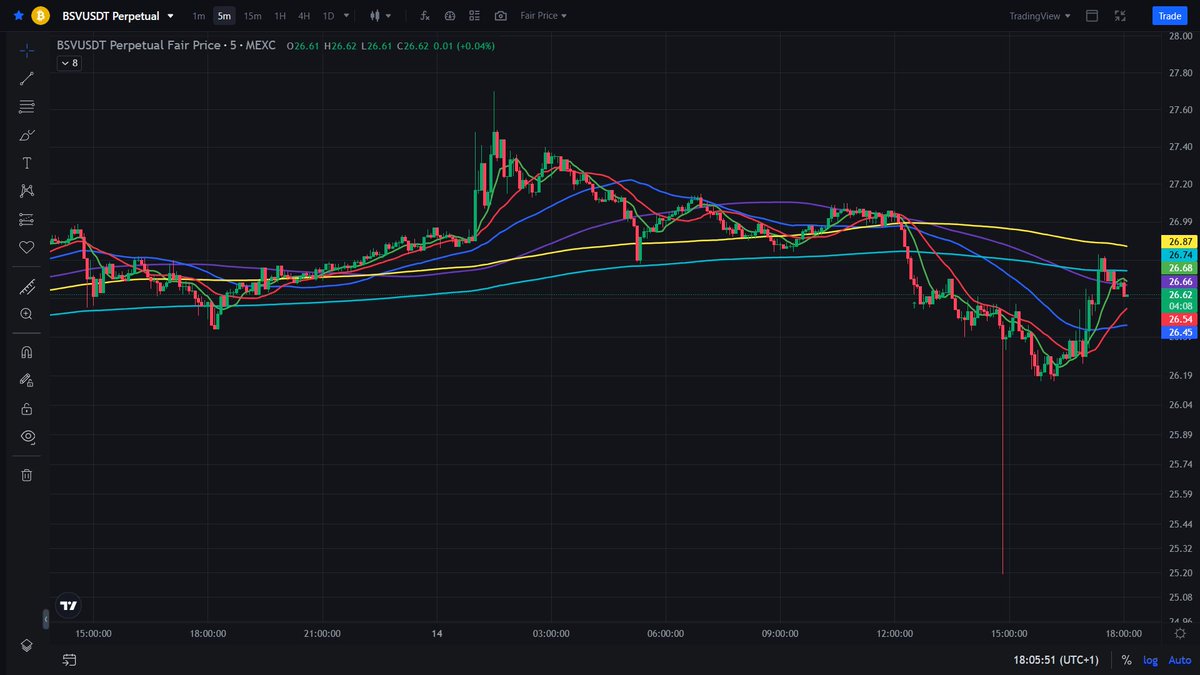Switch to the 5m timeframe

(x=224, y=16)
